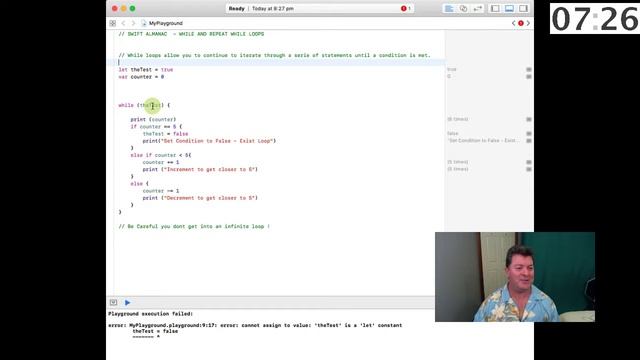Toggle the debug area panel in toolbar

pos(509,9)
